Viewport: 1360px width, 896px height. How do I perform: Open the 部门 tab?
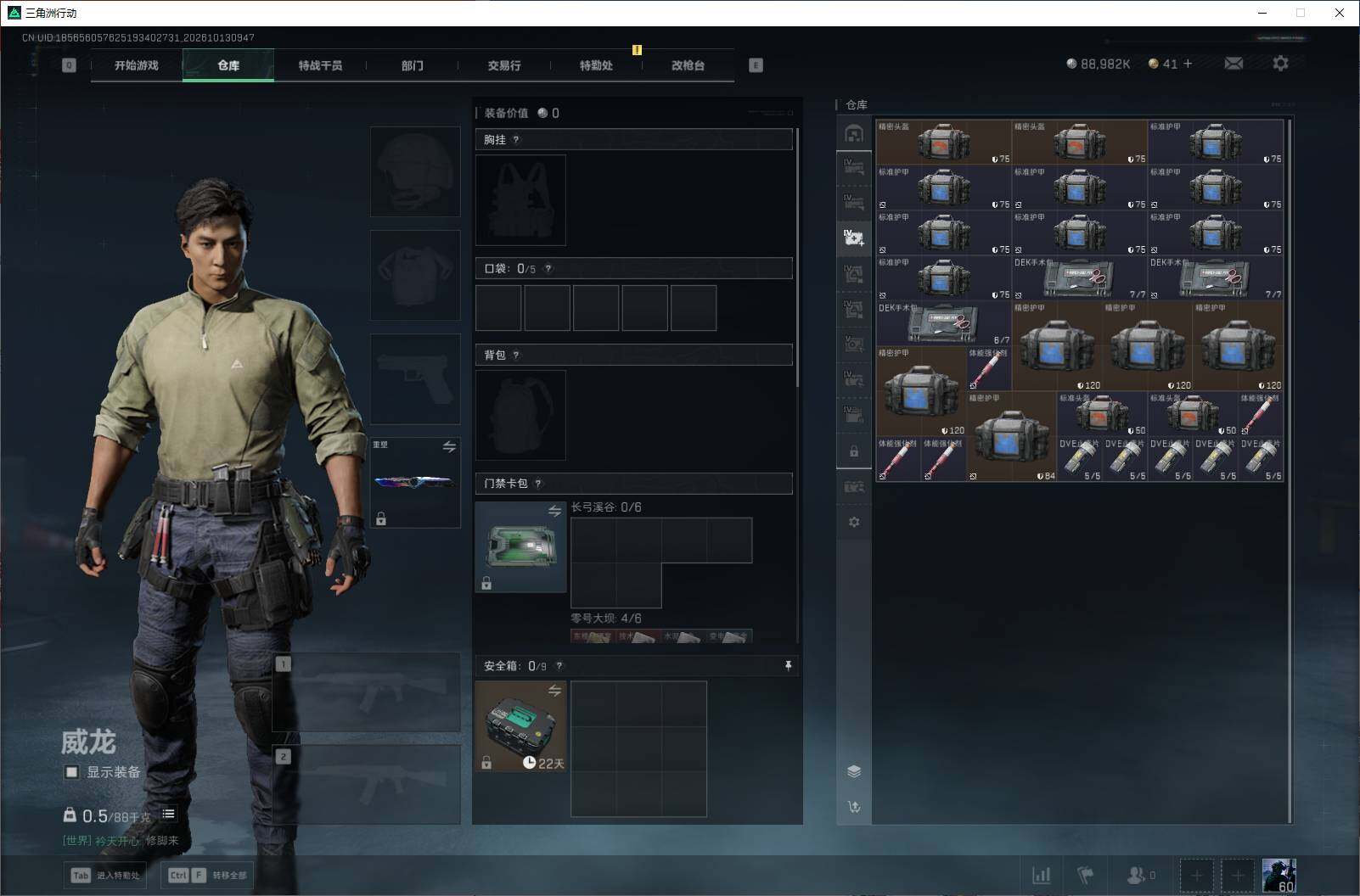point(413,65)
